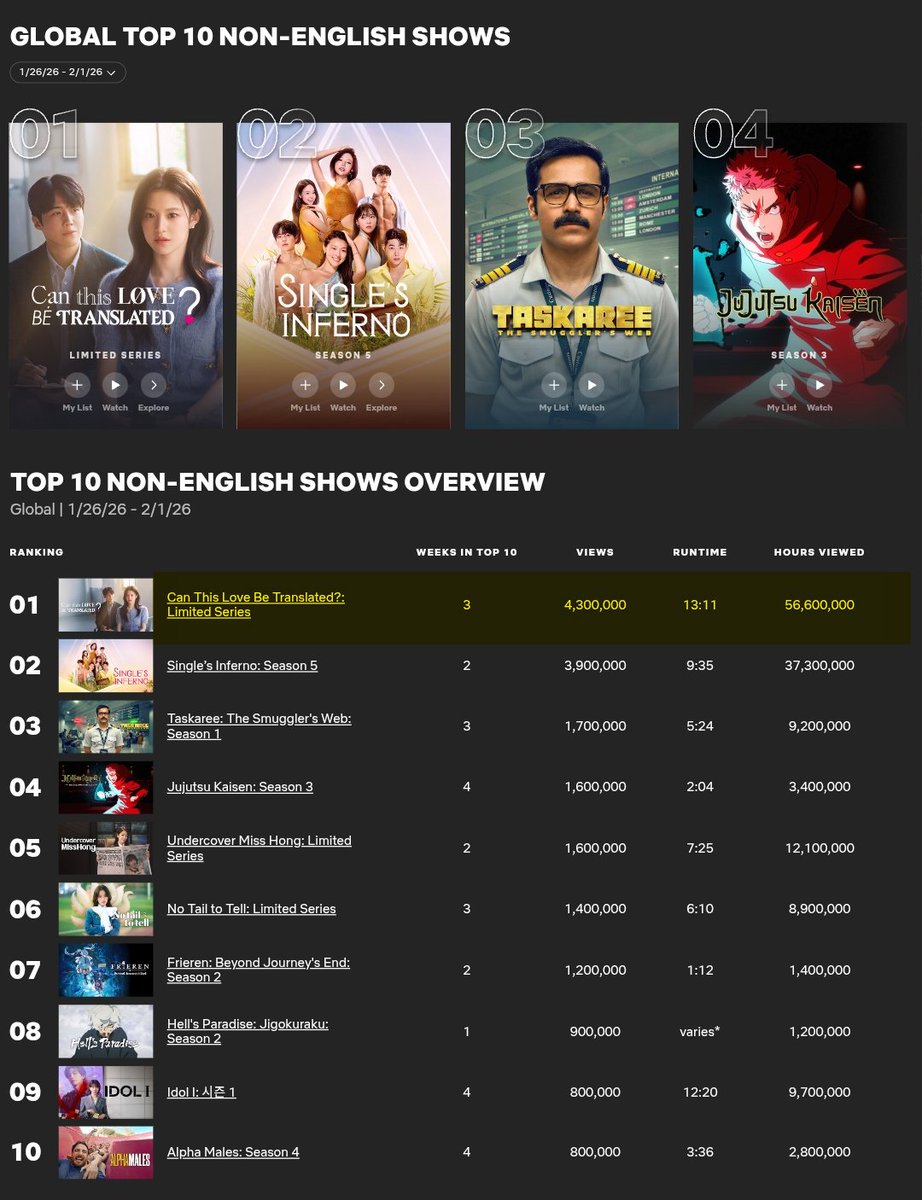Select Frieren table thumbnail
This screenshot has height=1200, width=922.
pos(106,970)
